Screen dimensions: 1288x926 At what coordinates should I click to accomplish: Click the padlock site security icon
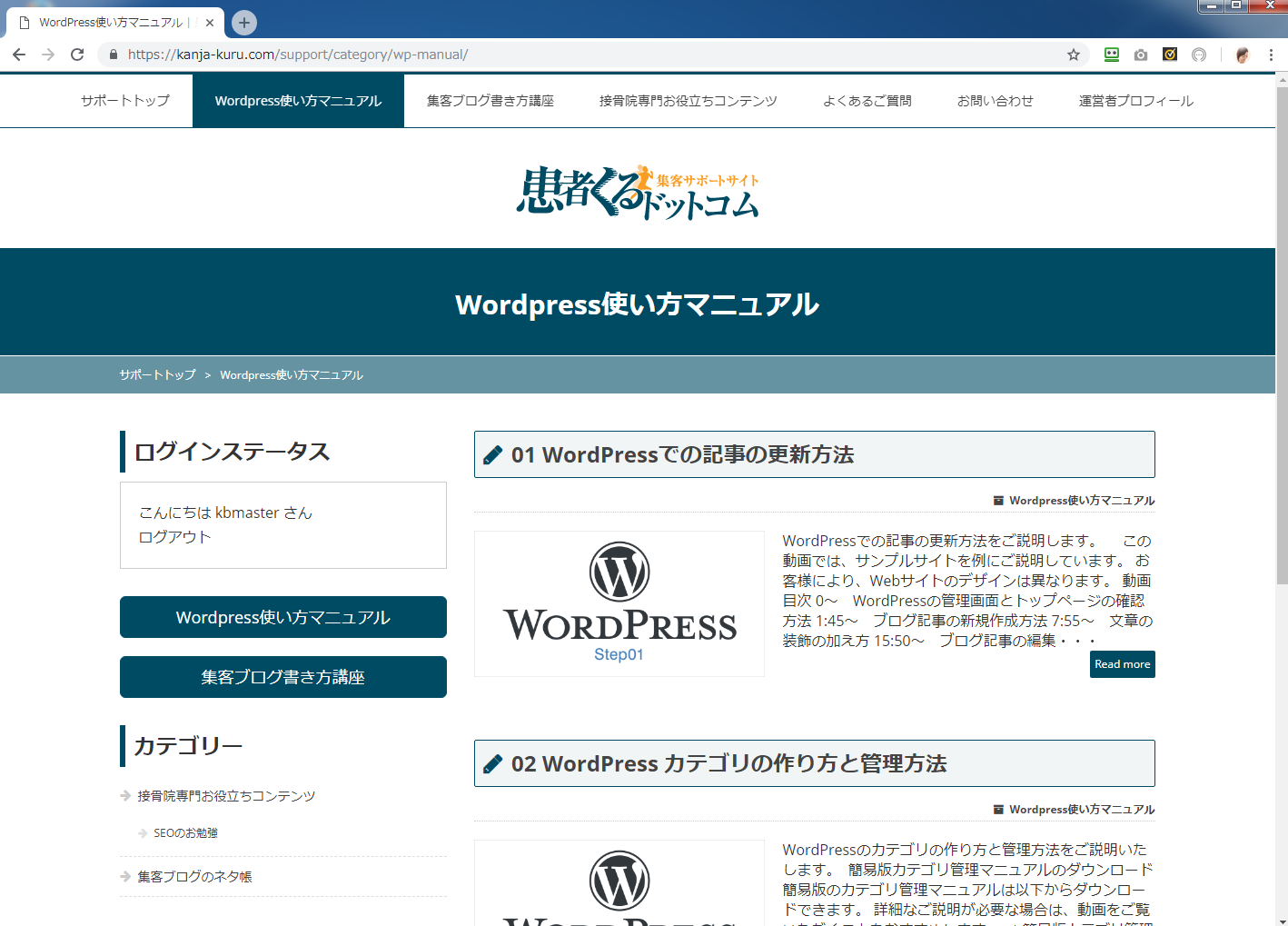pyautogui.click(x=114, y=55)
